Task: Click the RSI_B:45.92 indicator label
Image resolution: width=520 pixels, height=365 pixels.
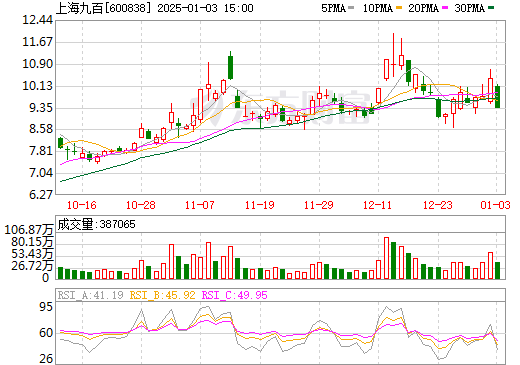Action: pyautogui.click(x=162, y=295)
